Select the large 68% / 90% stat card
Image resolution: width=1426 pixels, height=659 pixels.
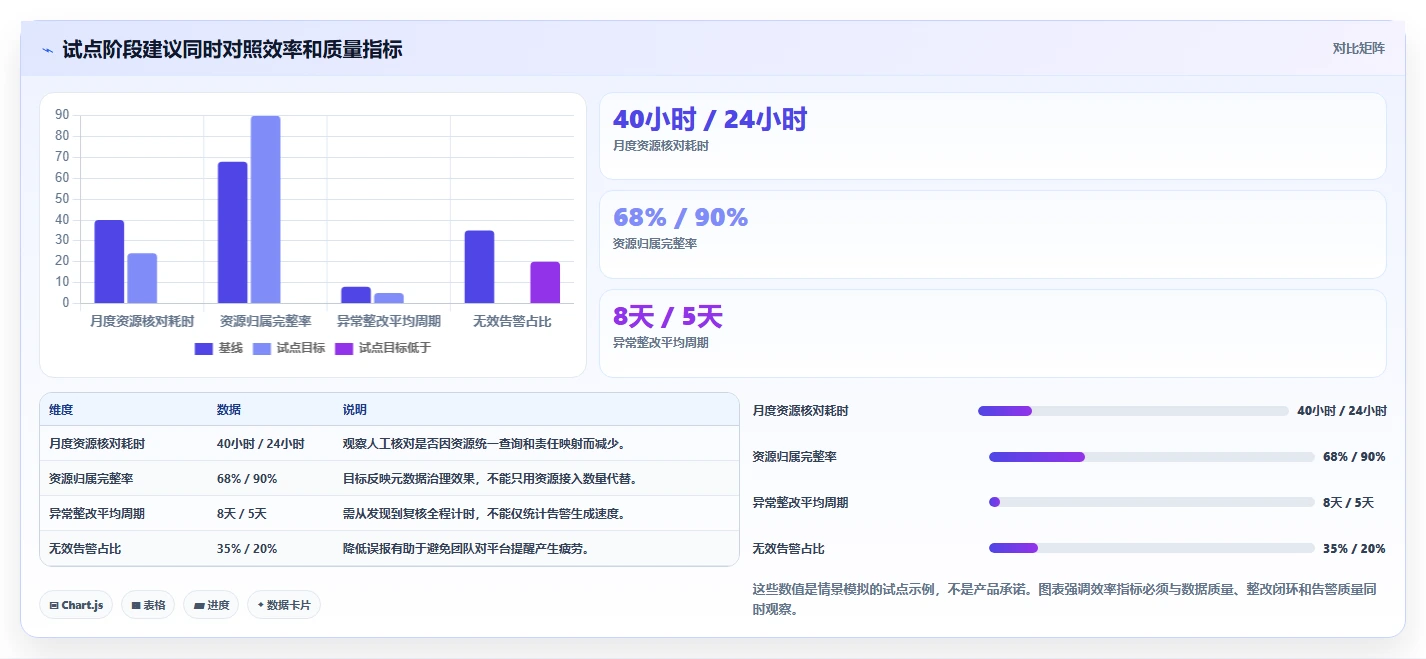click(x=992, y=234)
